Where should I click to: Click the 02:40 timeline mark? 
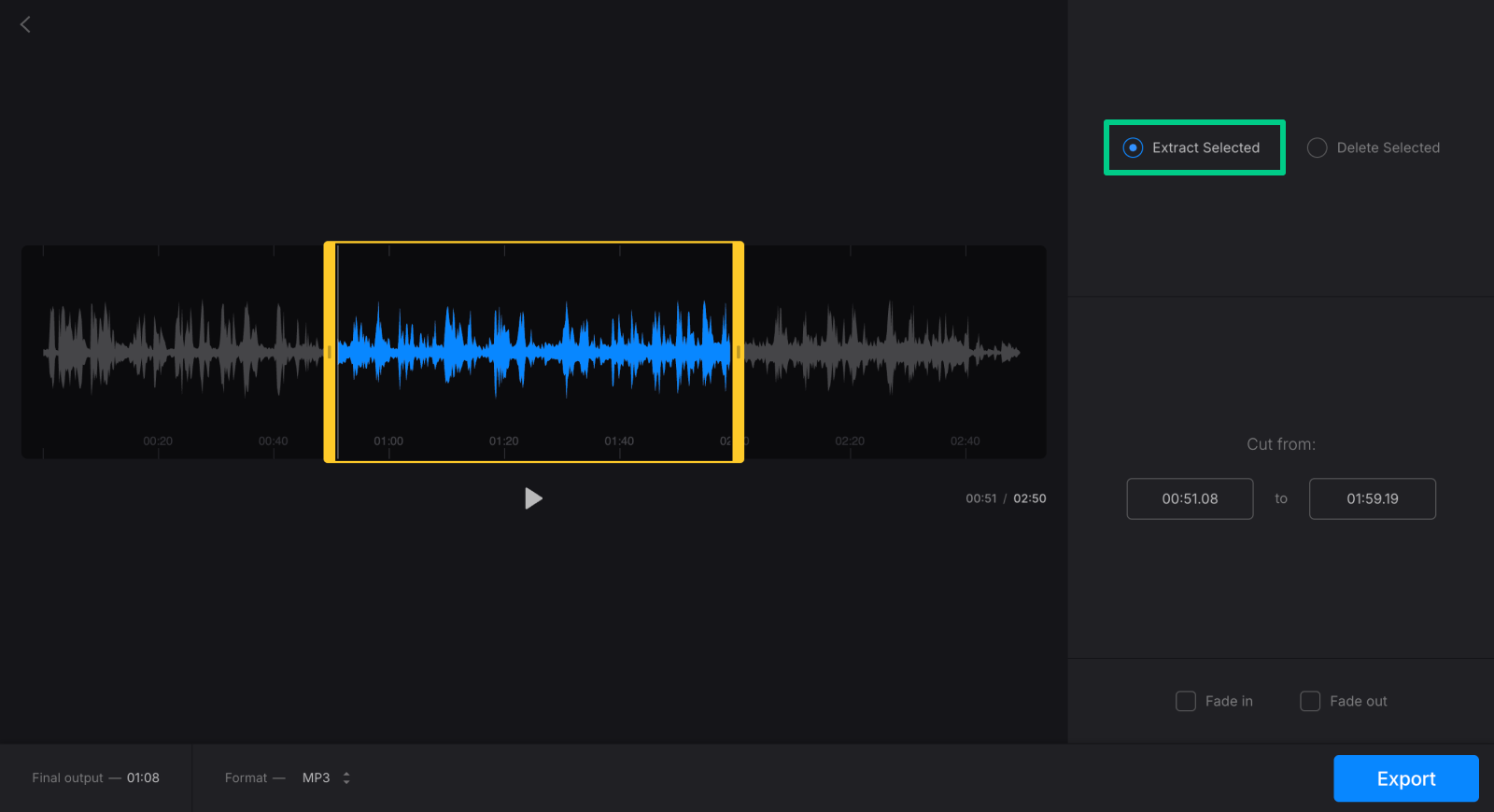tap(965, 441)
